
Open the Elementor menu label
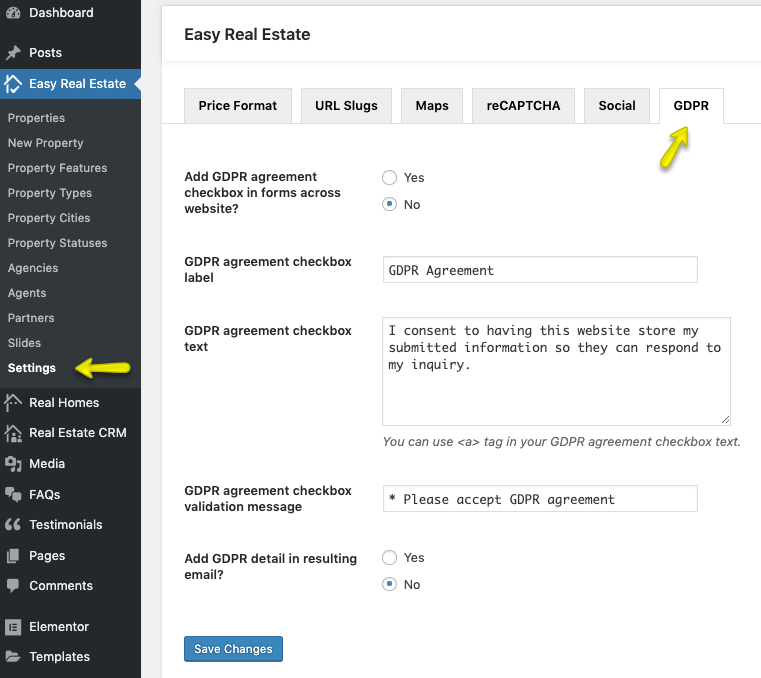pos(59,627)
